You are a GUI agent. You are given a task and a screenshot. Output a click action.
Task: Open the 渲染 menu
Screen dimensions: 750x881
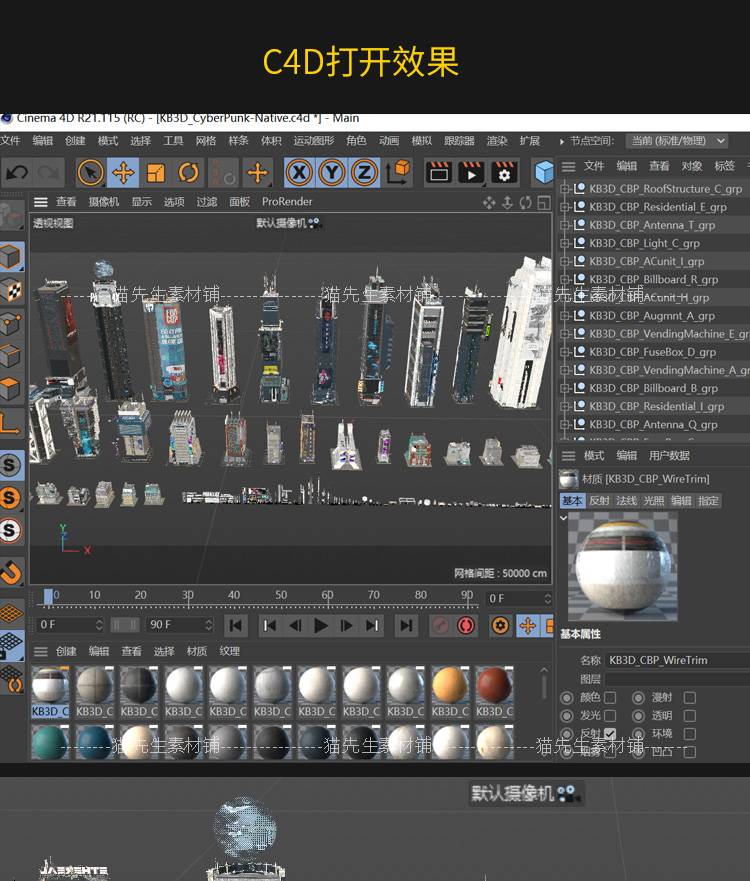[x=497, y=140]
